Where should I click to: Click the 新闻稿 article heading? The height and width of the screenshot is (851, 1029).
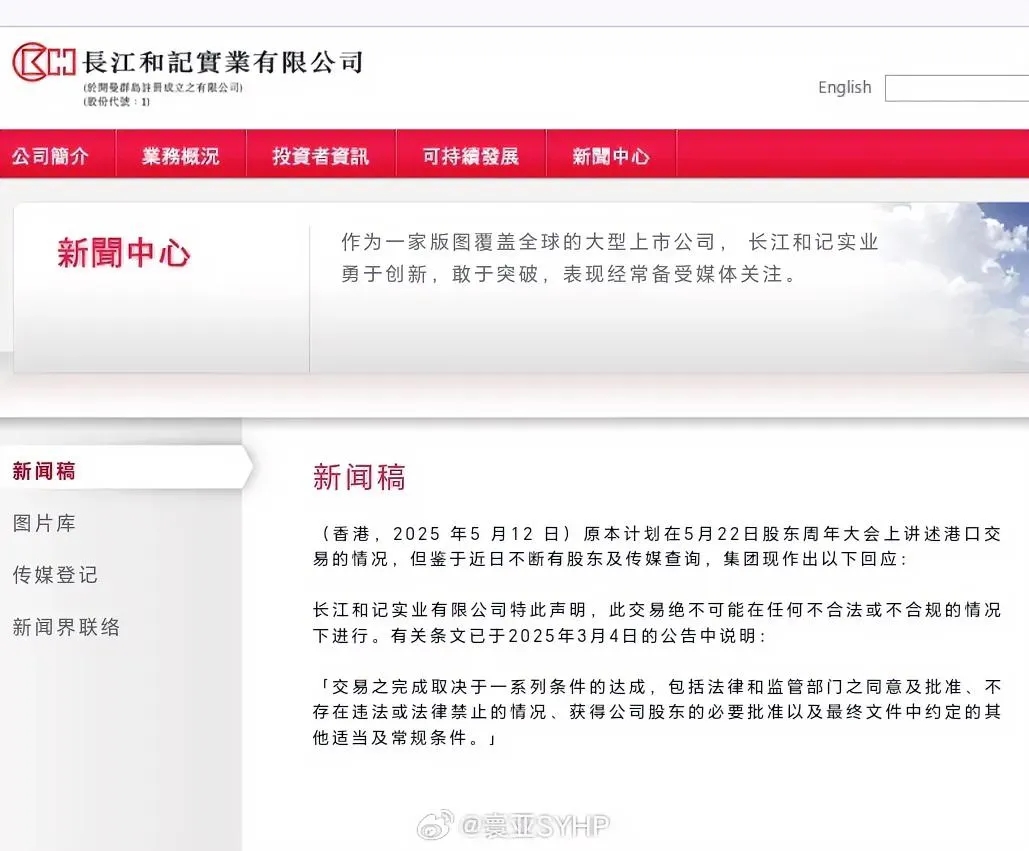tap(359, 477)
